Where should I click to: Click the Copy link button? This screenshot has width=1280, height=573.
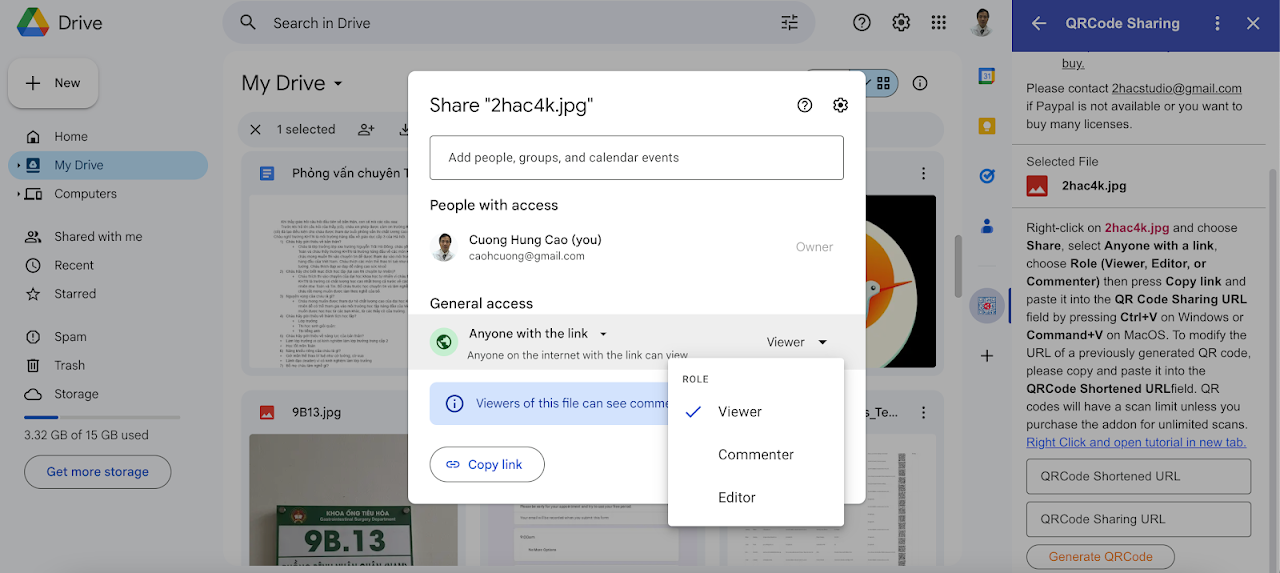coord(487,464)
